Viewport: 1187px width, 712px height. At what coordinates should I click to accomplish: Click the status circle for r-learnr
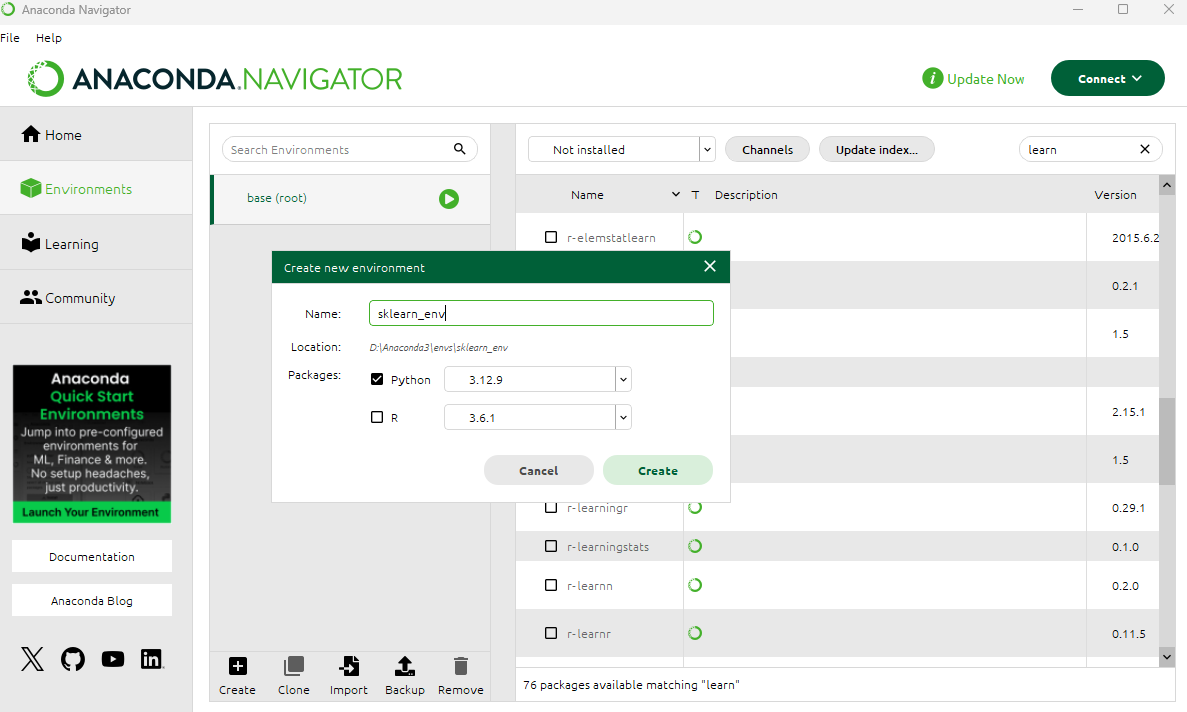pos(695,633)
